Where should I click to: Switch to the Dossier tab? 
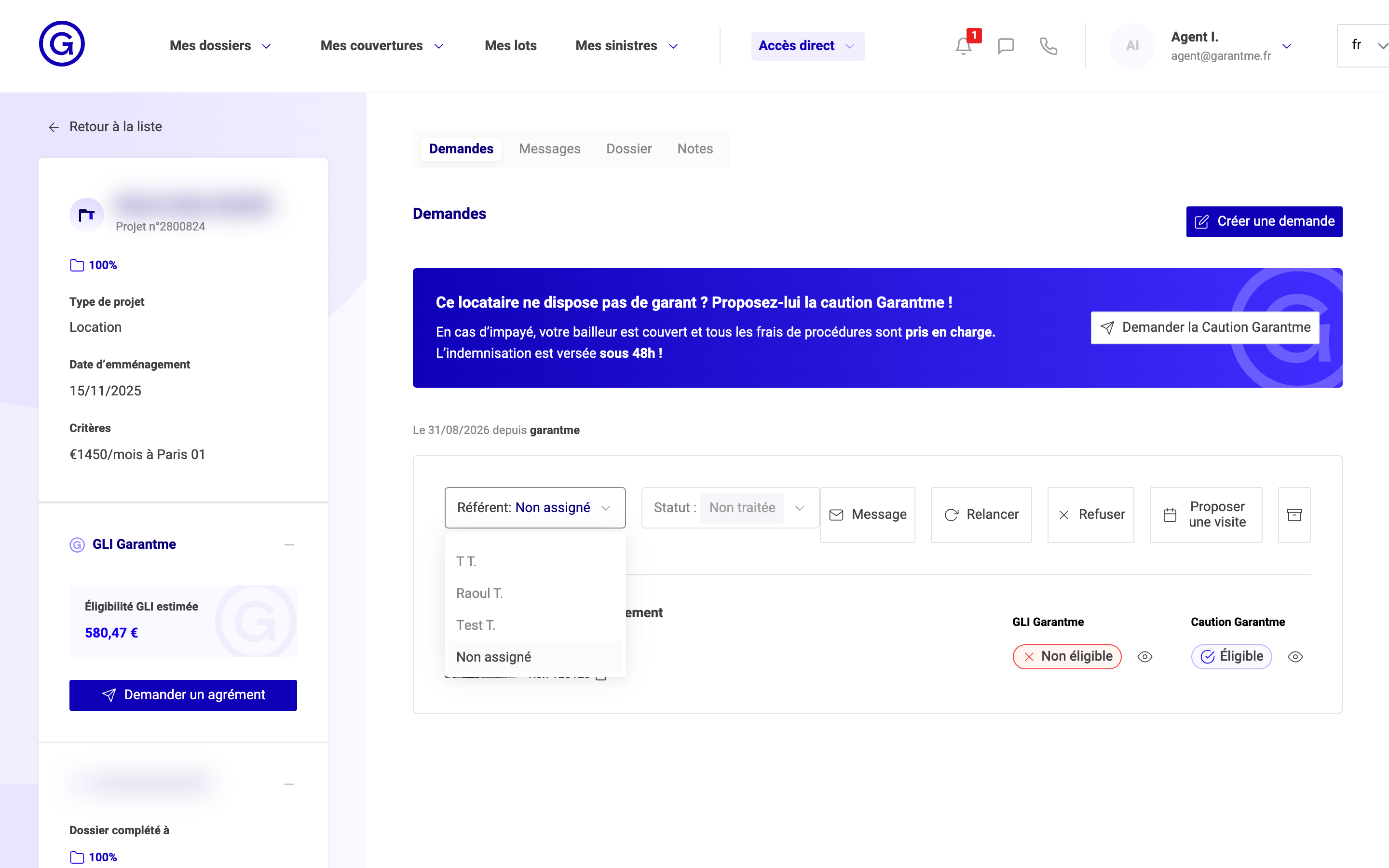click(628, 149)
